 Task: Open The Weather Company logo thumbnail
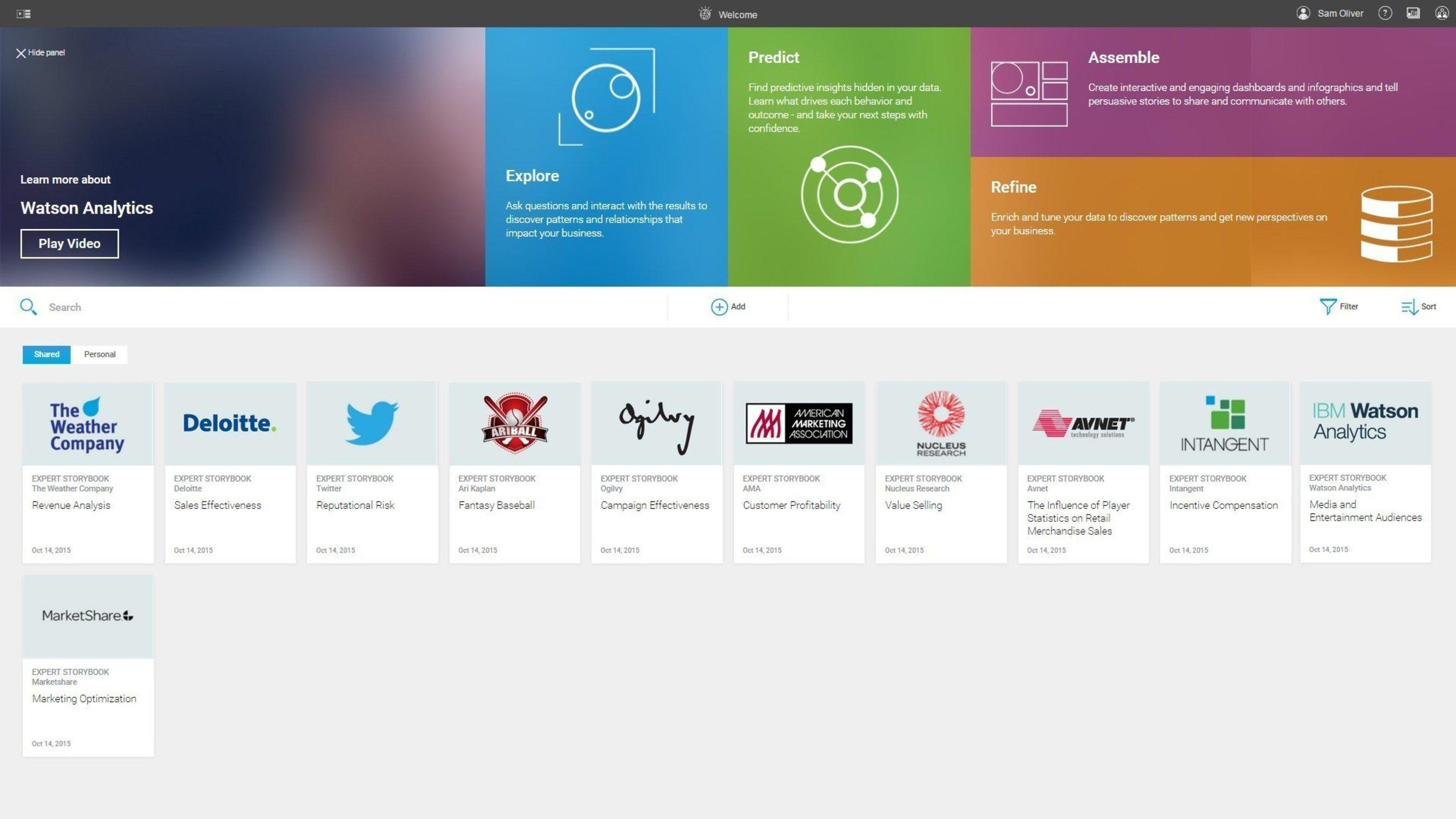[x=87, y=424]
